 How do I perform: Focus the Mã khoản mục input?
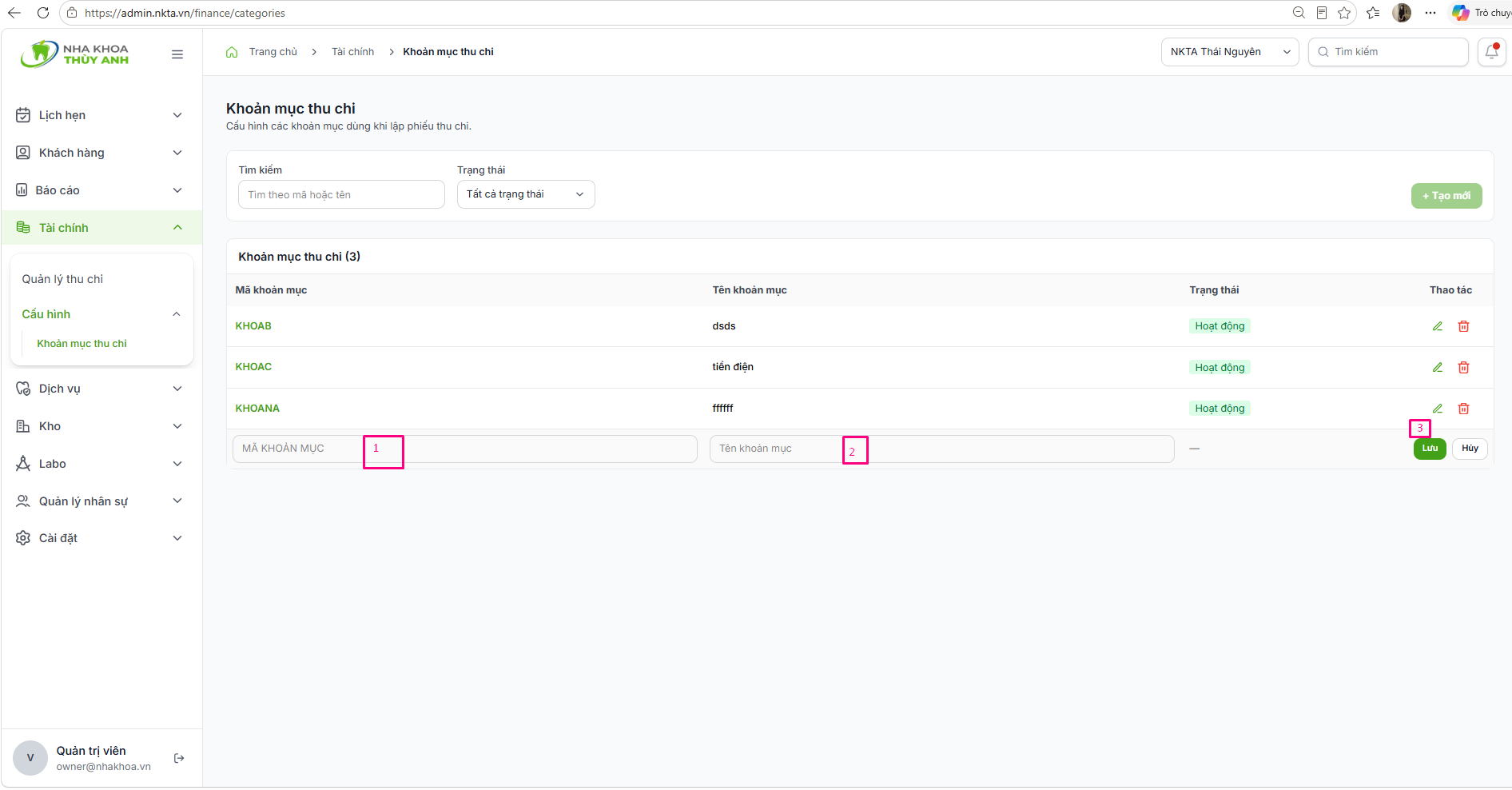click(465, 449)
